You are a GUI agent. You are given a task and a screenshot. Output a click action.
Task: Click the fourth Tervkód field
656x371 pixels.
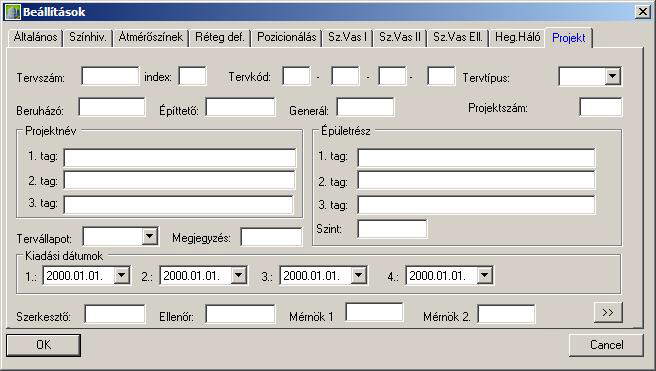coord(441,76)
